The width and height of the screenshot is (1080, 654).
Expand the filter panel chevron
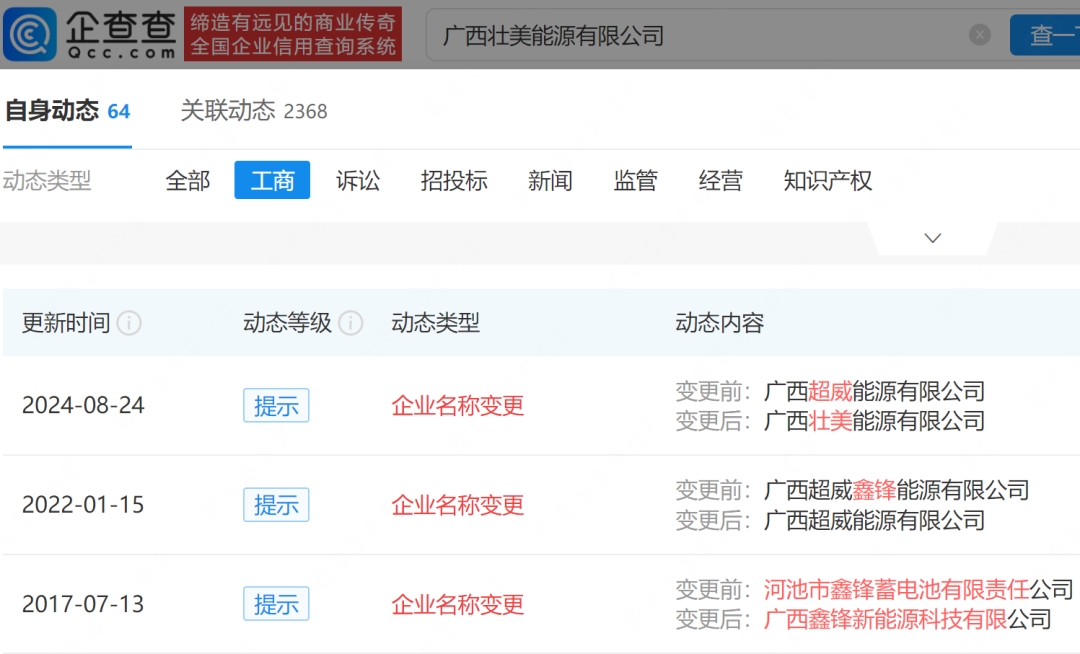[932, 238]
